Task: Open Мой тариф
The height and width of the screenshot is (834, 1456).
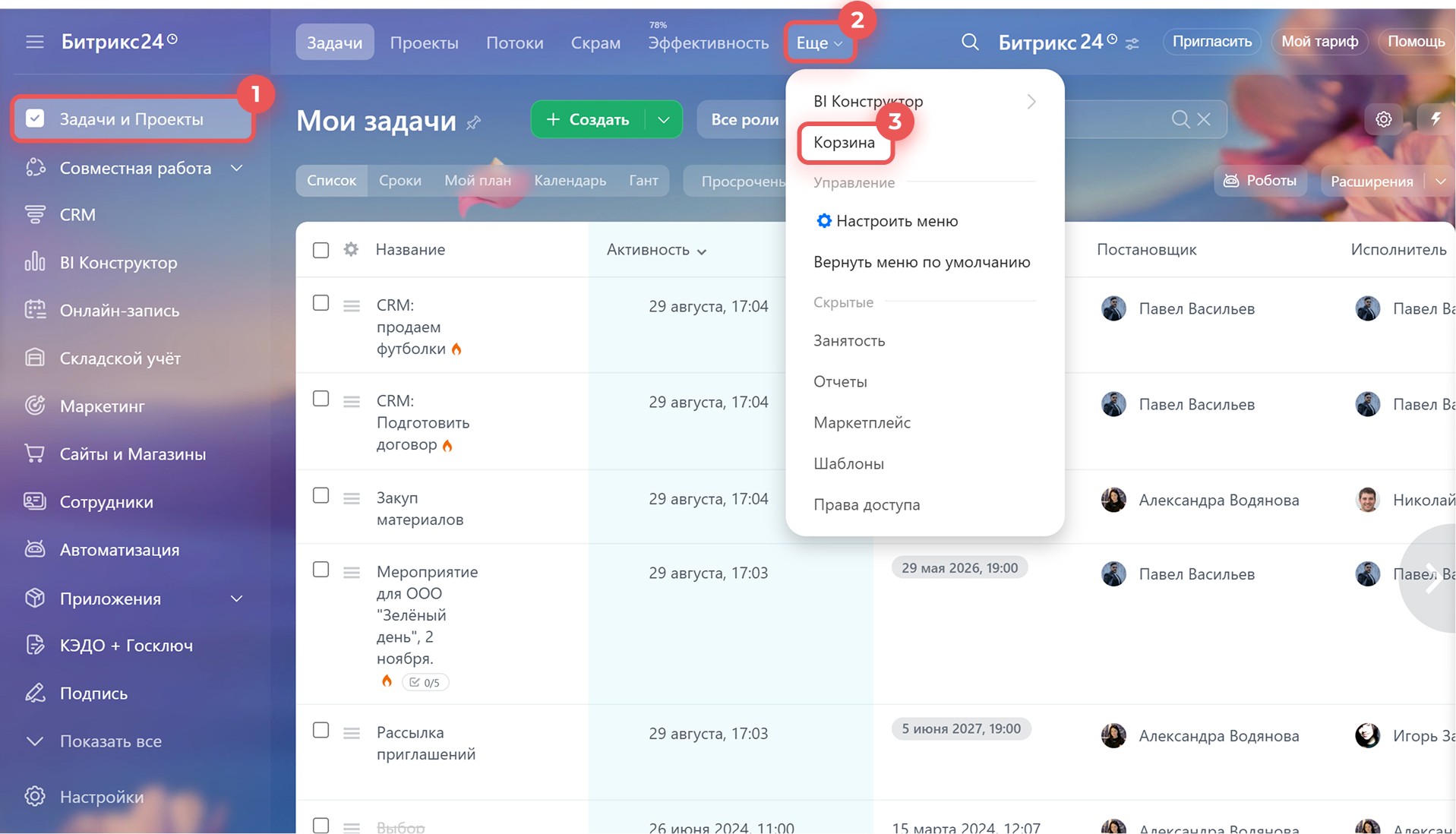Action: coord(1320,42)
